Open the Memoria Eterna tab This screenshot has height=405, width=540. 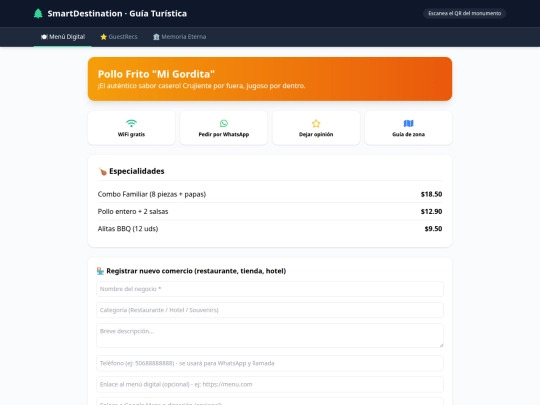tap(179, 37)
